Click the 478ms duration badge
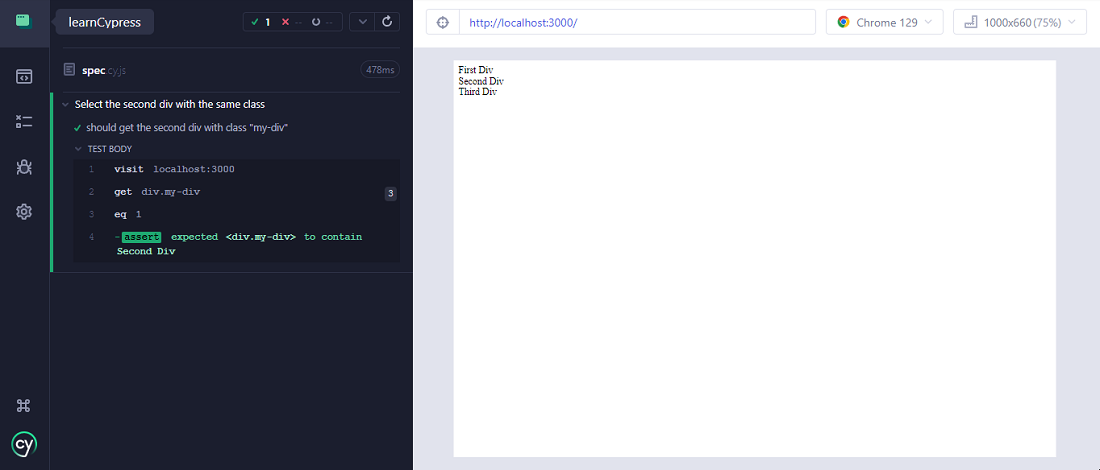Image resolution: width=1100 pixels, height=470 pixels. point(380,69)
